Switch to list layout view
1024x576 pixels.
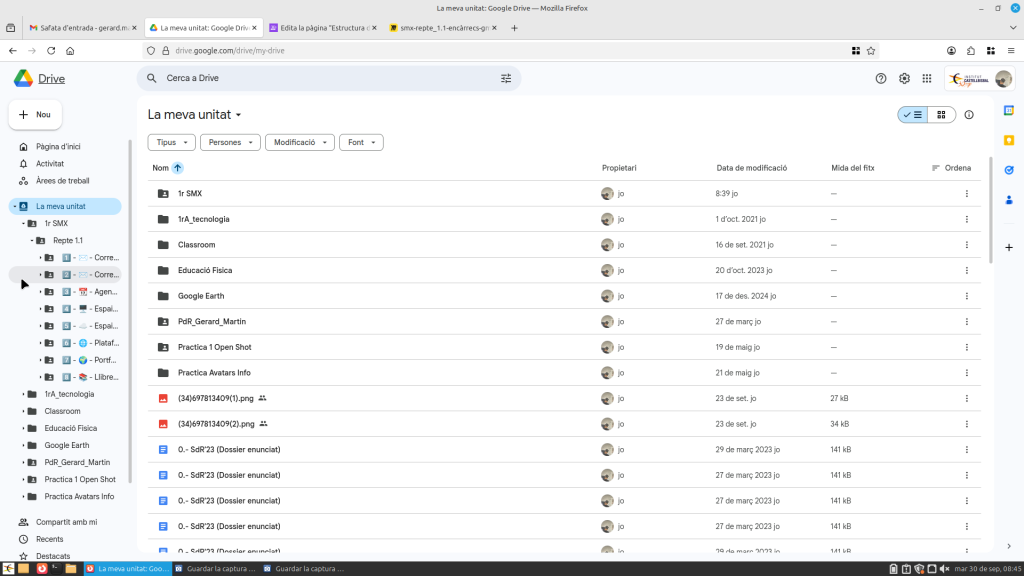[912, 115]
